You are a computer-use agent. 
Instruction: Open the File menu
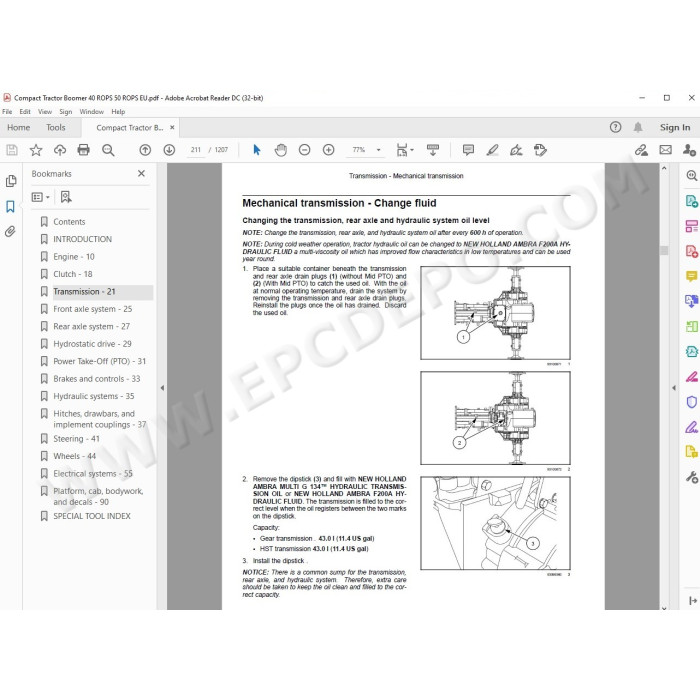point(7,112)
